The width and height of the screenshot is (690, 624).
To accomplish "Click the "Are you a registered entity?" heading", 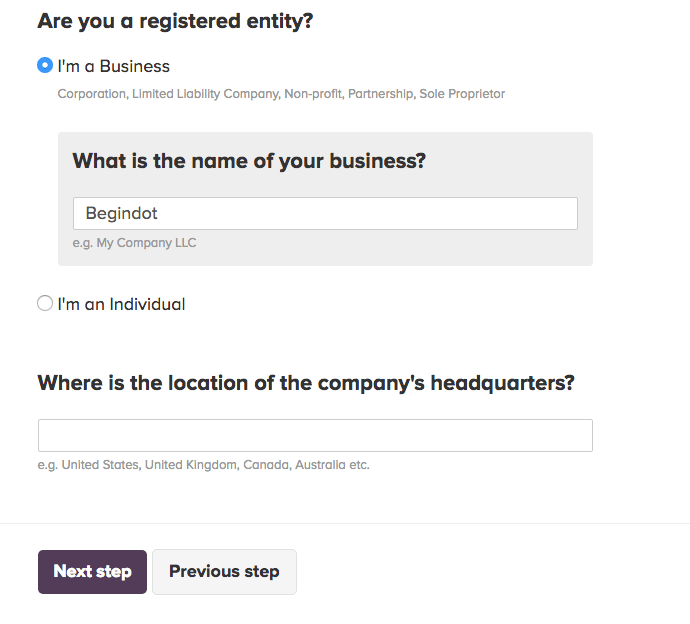I will (x=175, y=20).
